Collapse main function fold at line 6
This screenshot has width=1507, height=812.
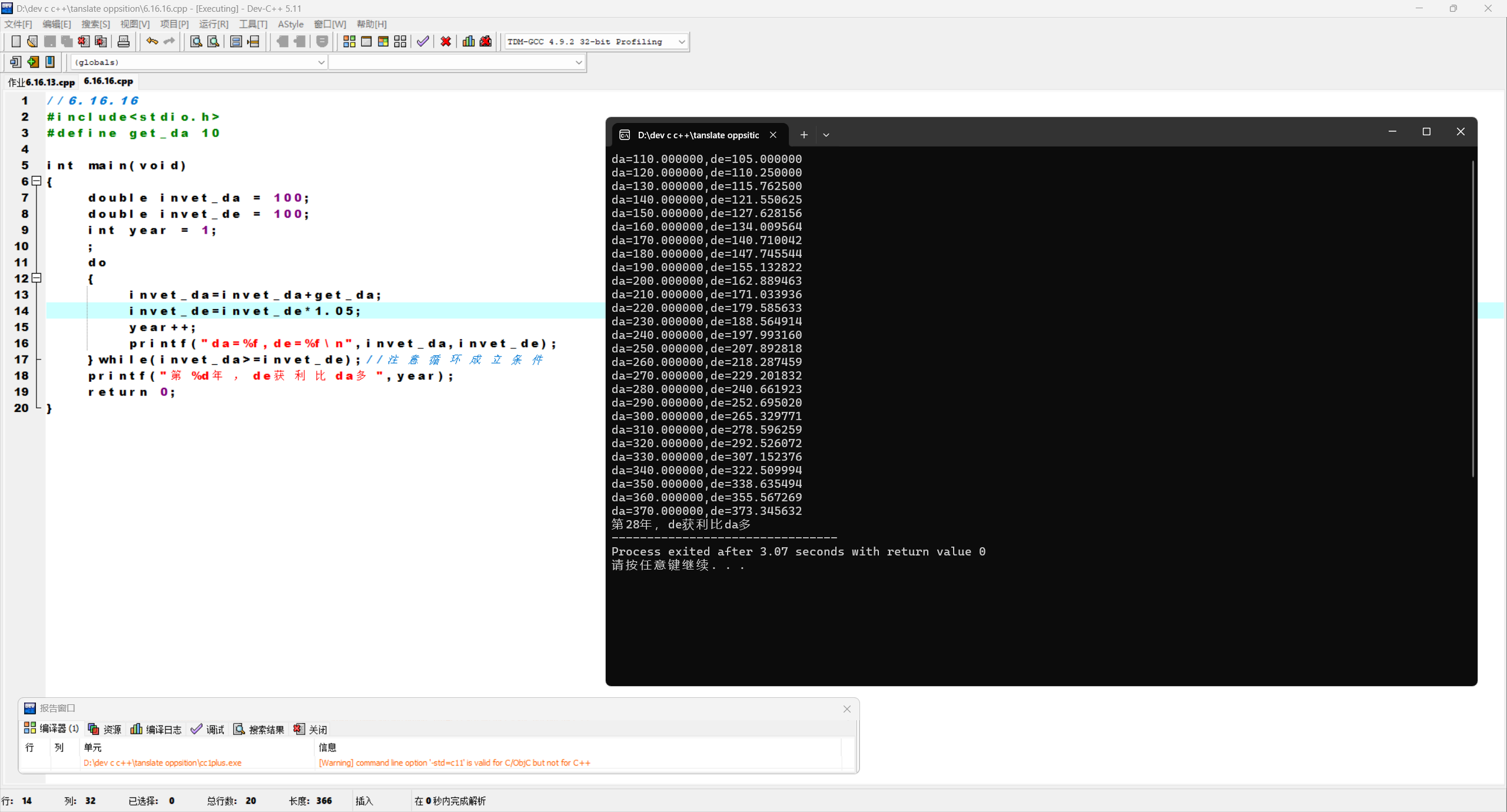tap(36, 181)
